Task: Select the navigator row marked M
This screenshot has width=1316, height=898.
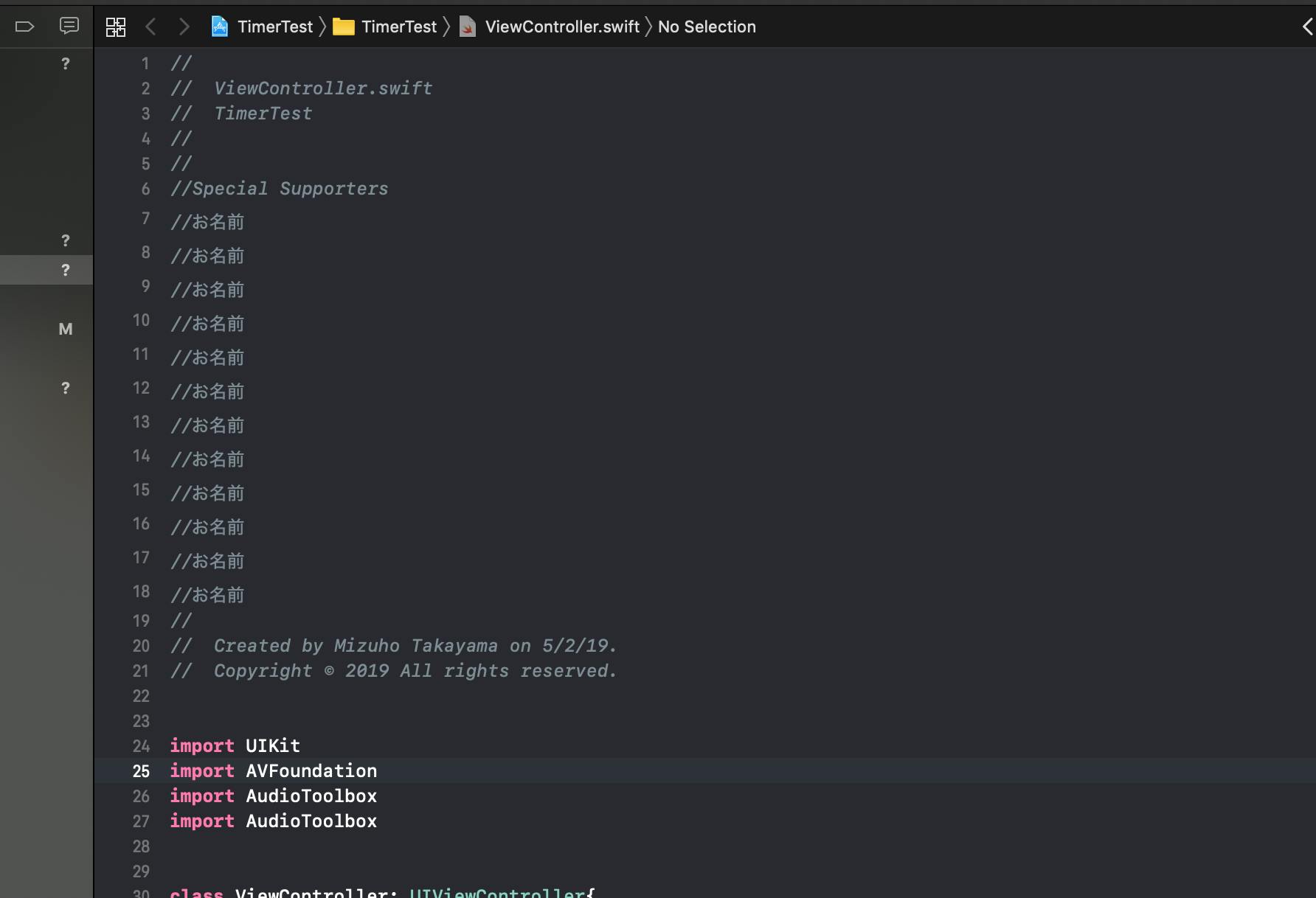Action: tap(46, 329)
